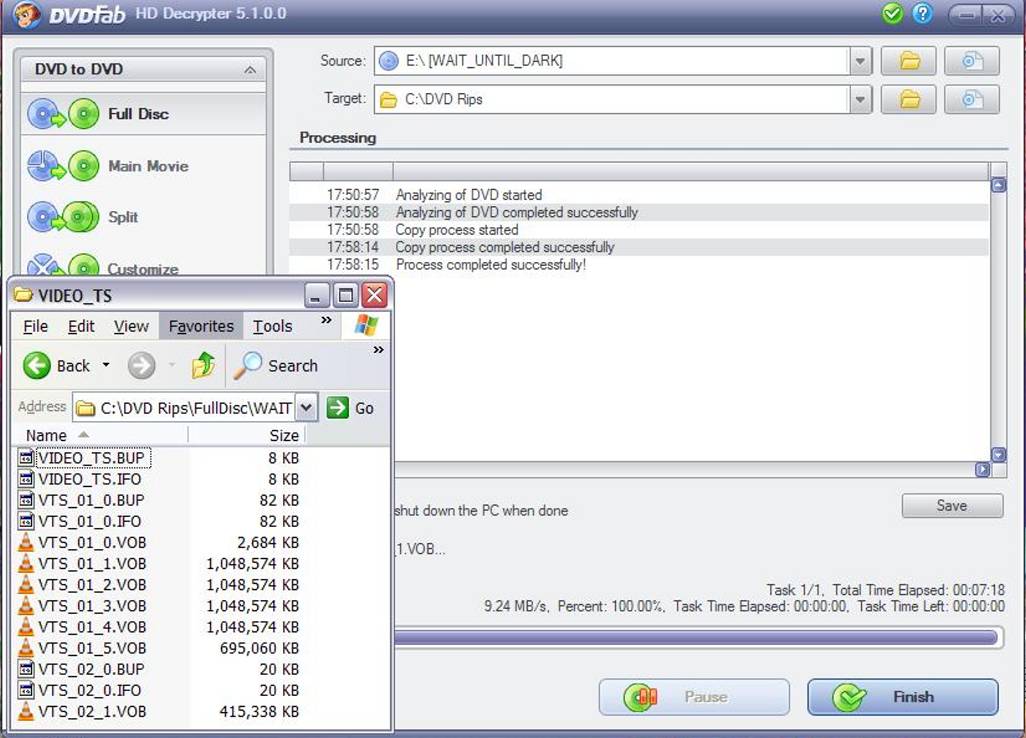This screenshot has width=1026, height=738.
Task: Open Search in the VIDEO_TS explorer toolbar
Action: 276,365
